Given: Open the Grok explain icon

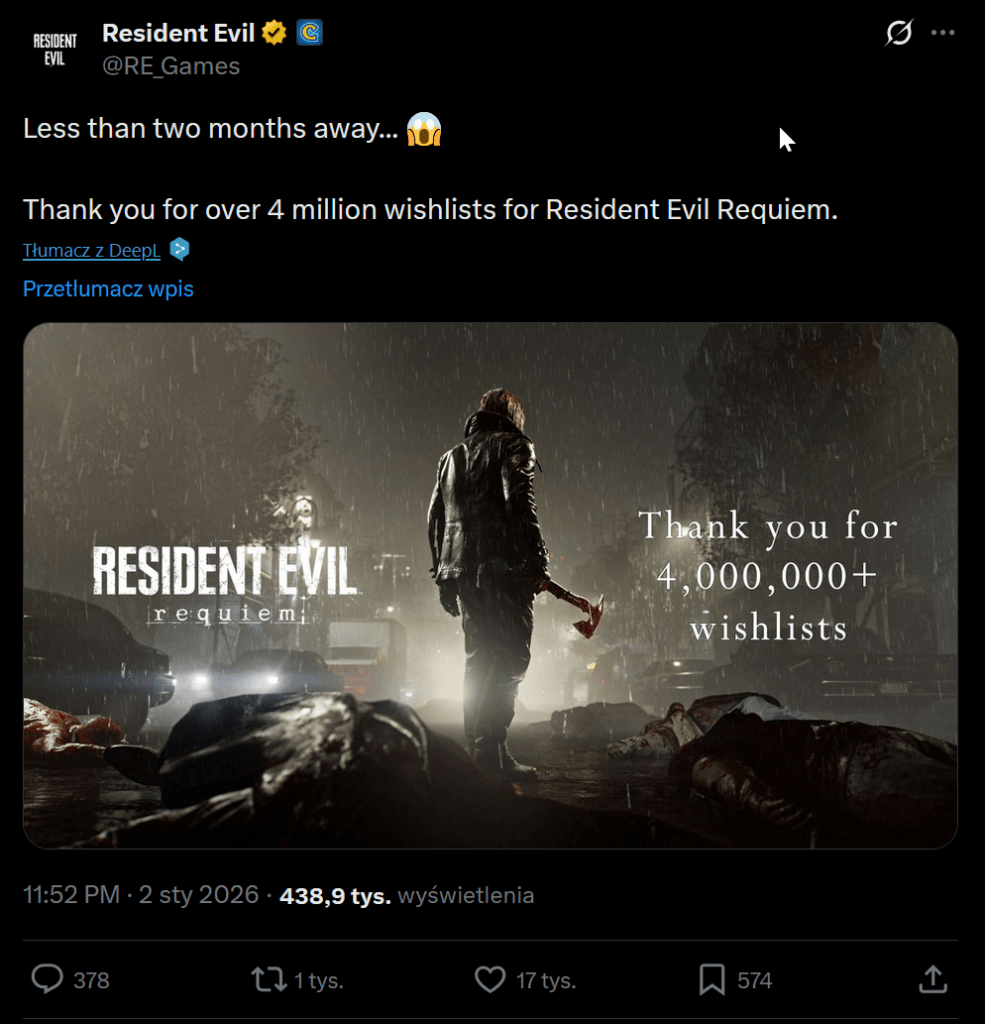Looking at the screenshot, I should point(899,34).
